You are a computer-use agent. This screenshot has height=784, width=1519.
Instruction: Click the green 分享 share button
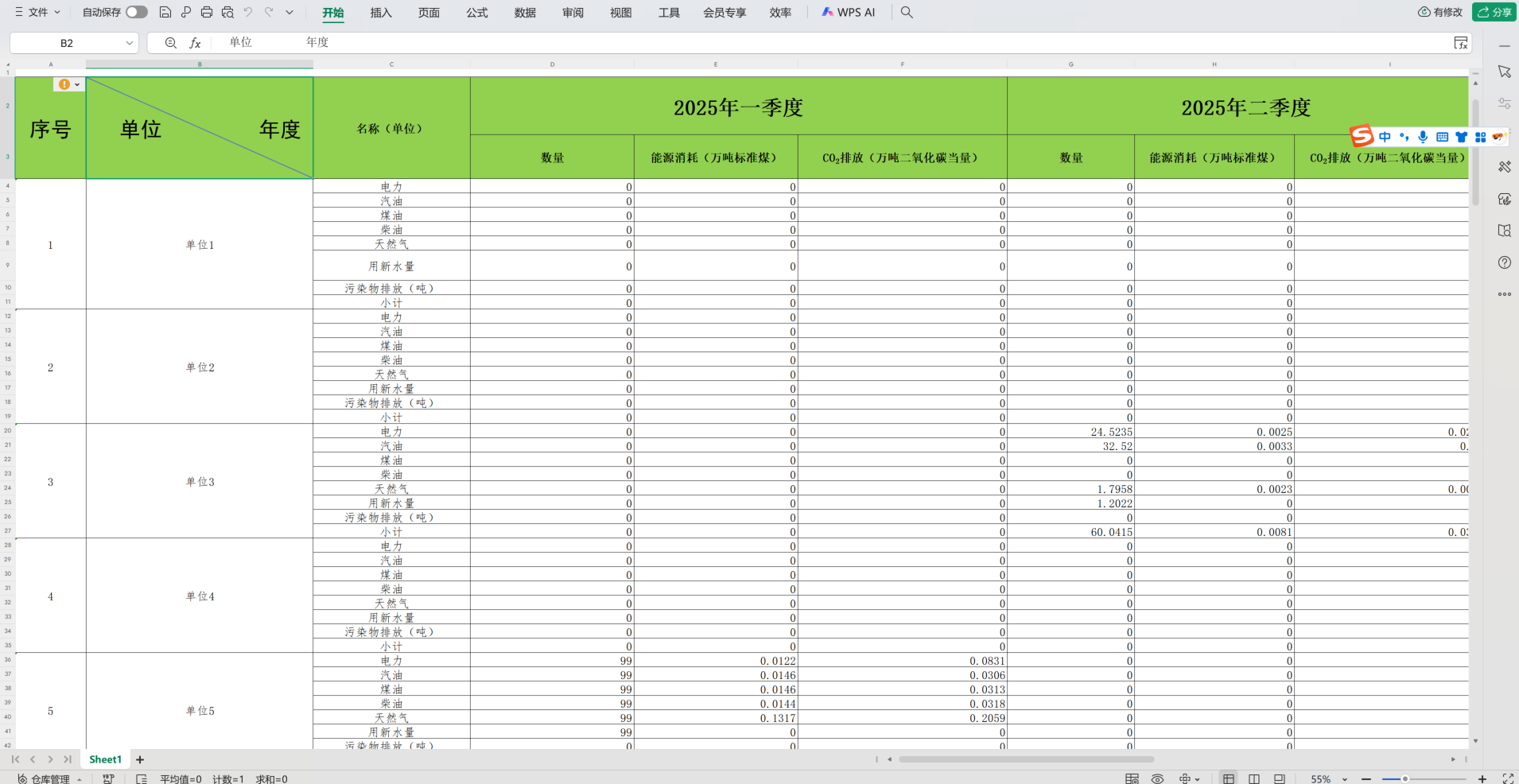tap(1494, 12)
